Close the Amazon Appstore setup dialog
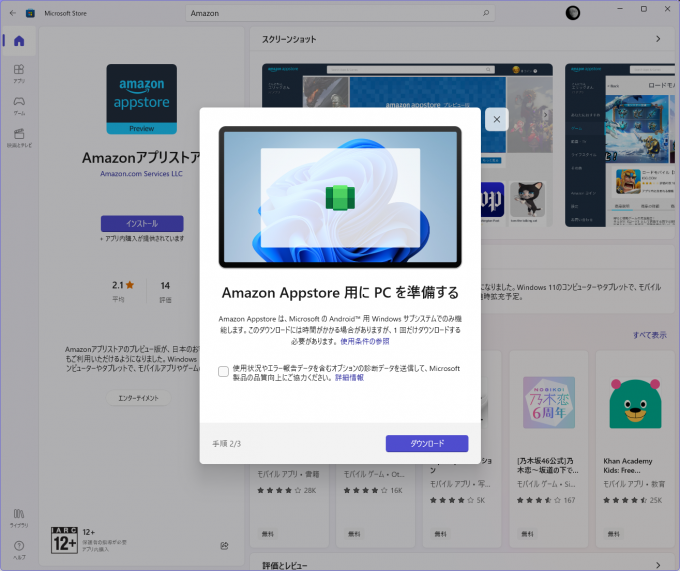The width and height of the screenshot is (680, 571). click(x=497, y=119)
